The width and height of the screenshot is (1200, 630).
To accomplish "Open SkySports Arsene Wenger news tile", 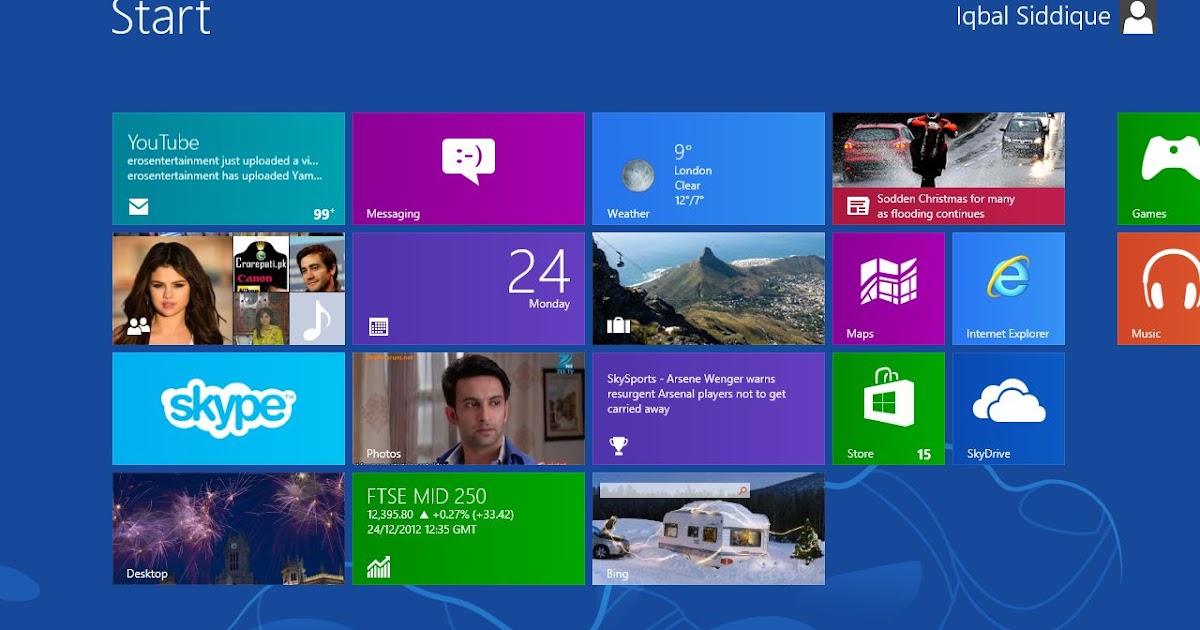I will point(708,408).
